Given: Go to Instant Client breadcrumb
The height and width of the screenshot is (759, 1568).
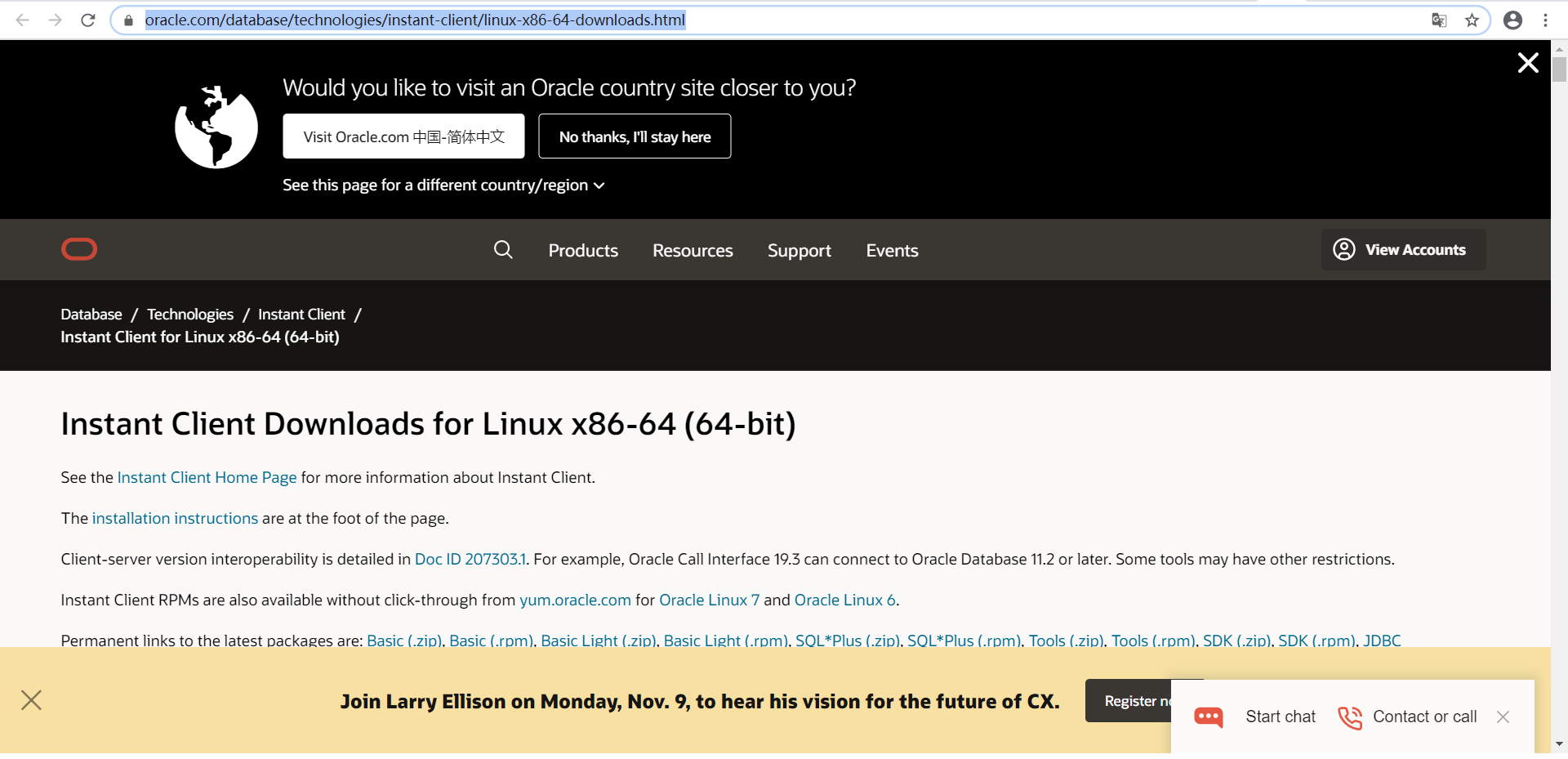Looking at the screenshot, I should coord(301,315).
